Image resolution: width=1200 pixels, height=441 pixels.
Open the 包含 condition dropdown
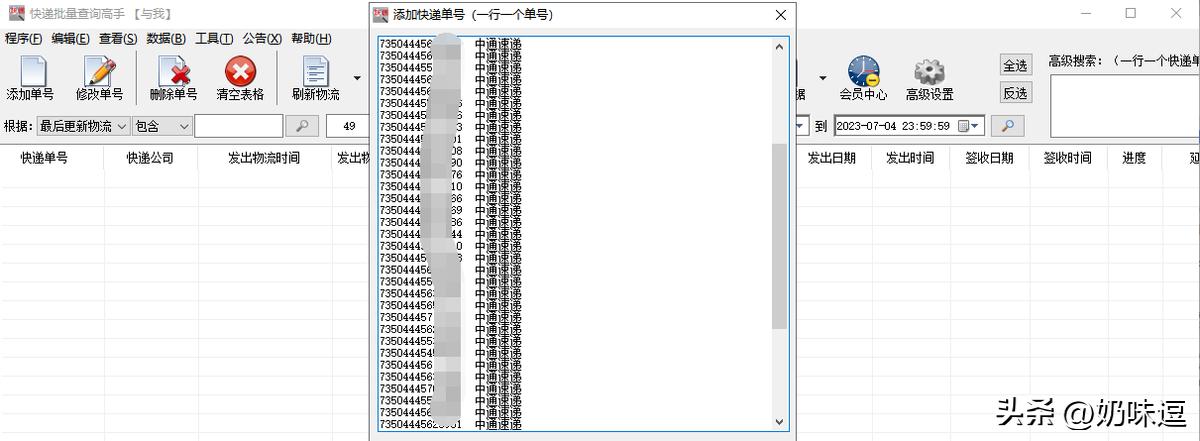point(162,126)
